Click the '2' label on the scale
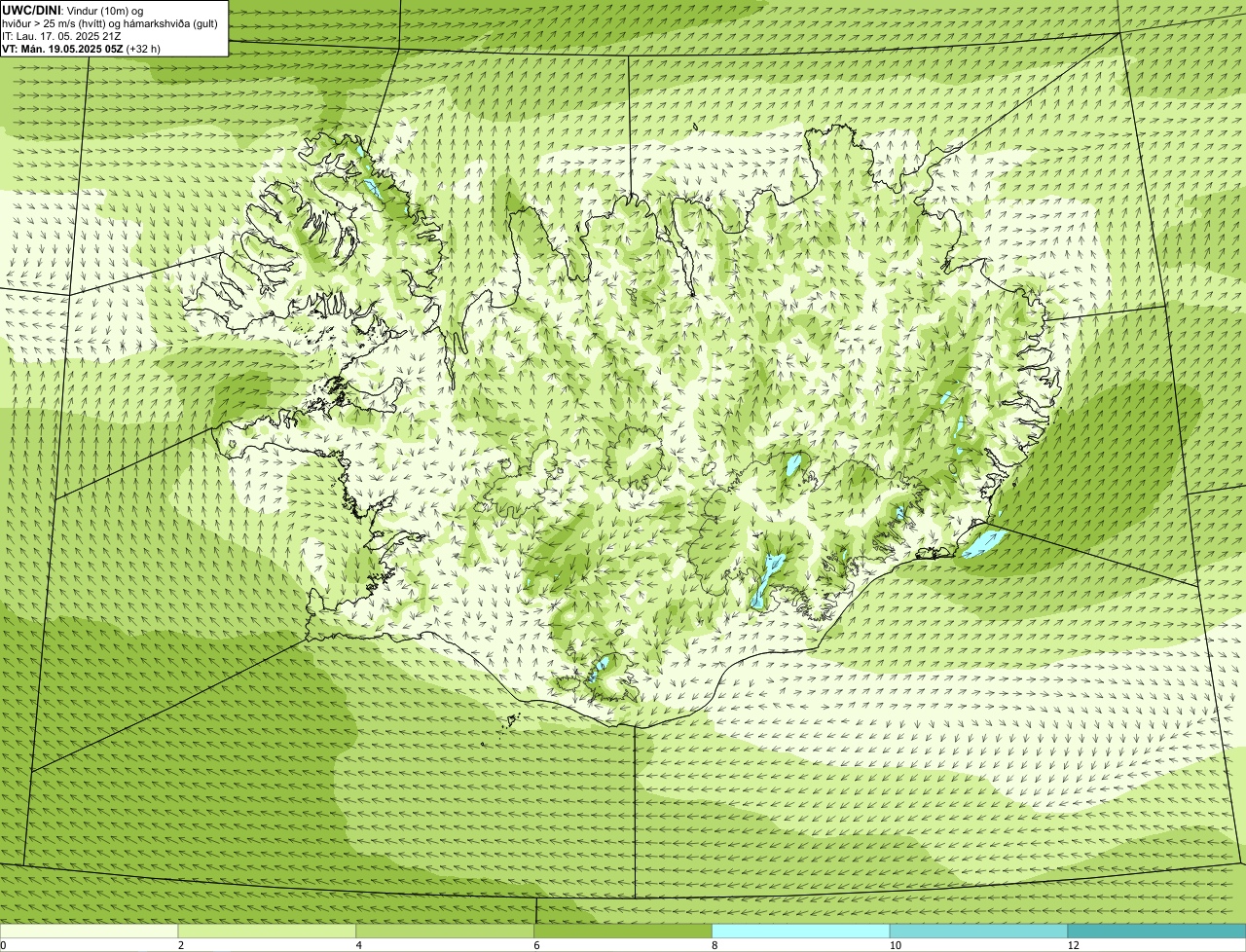 (180, 945)
